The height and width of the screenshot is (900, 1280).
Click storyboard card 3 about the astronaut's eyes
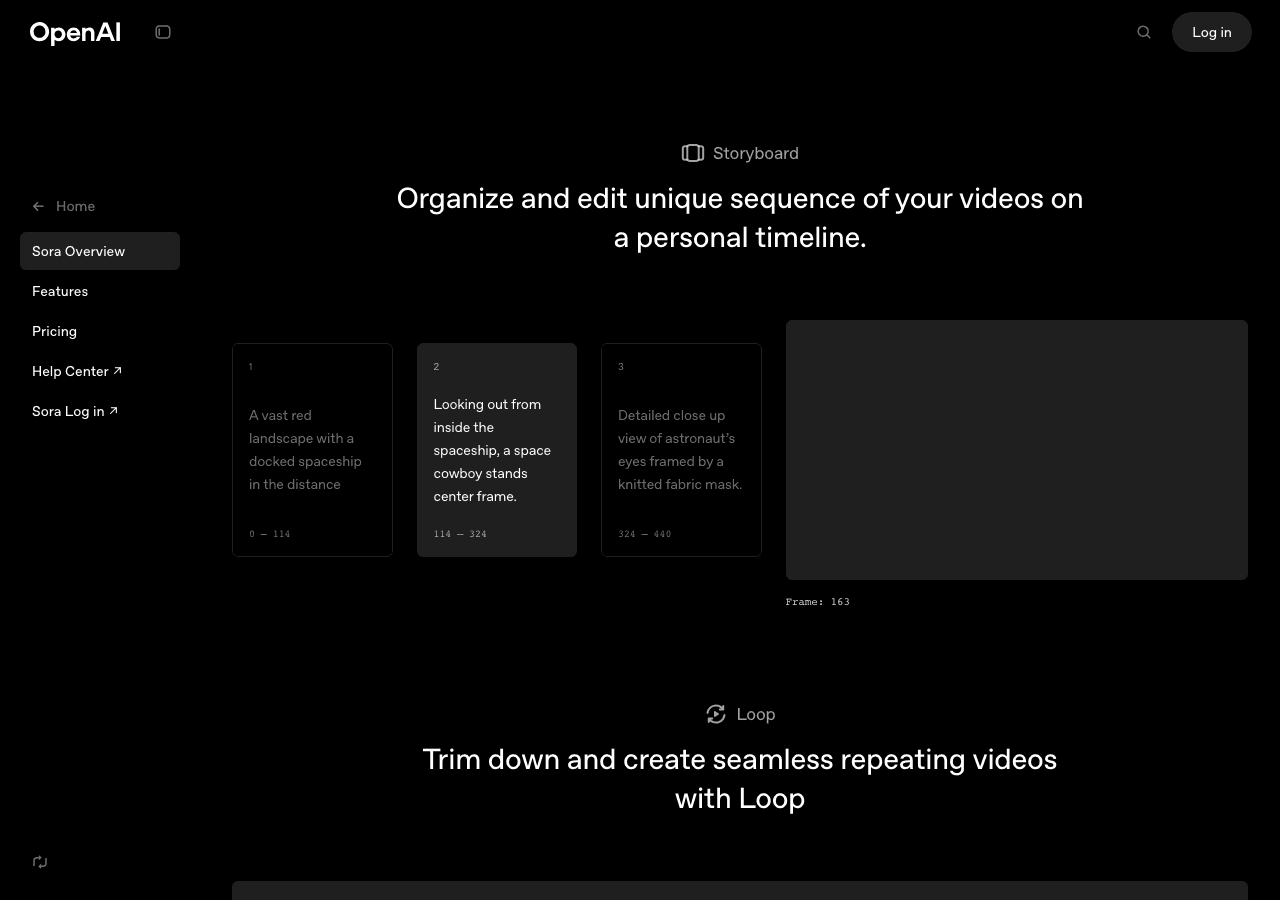click(x=681, y=450)
